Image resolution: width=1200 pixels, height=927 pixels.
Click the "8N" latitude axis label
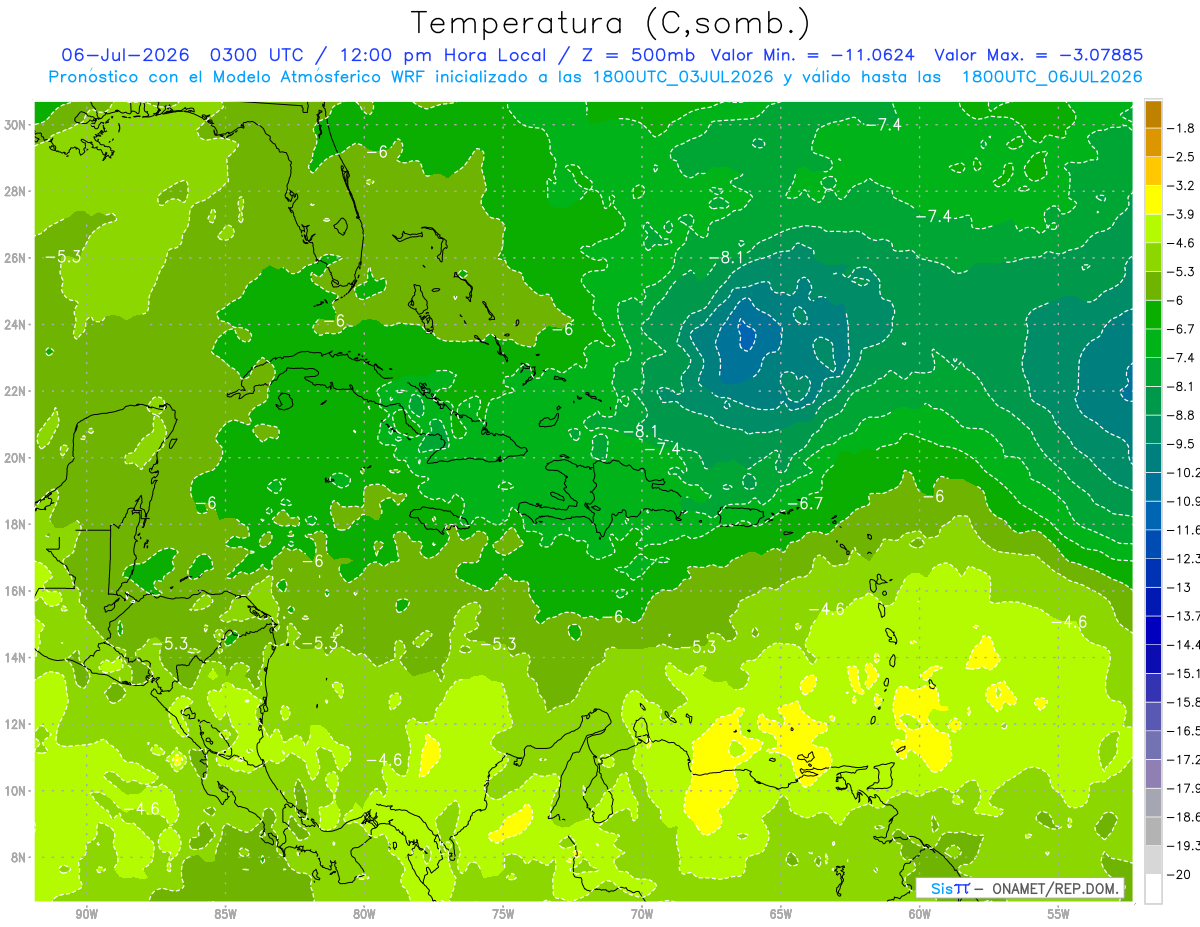pos(19,857)
